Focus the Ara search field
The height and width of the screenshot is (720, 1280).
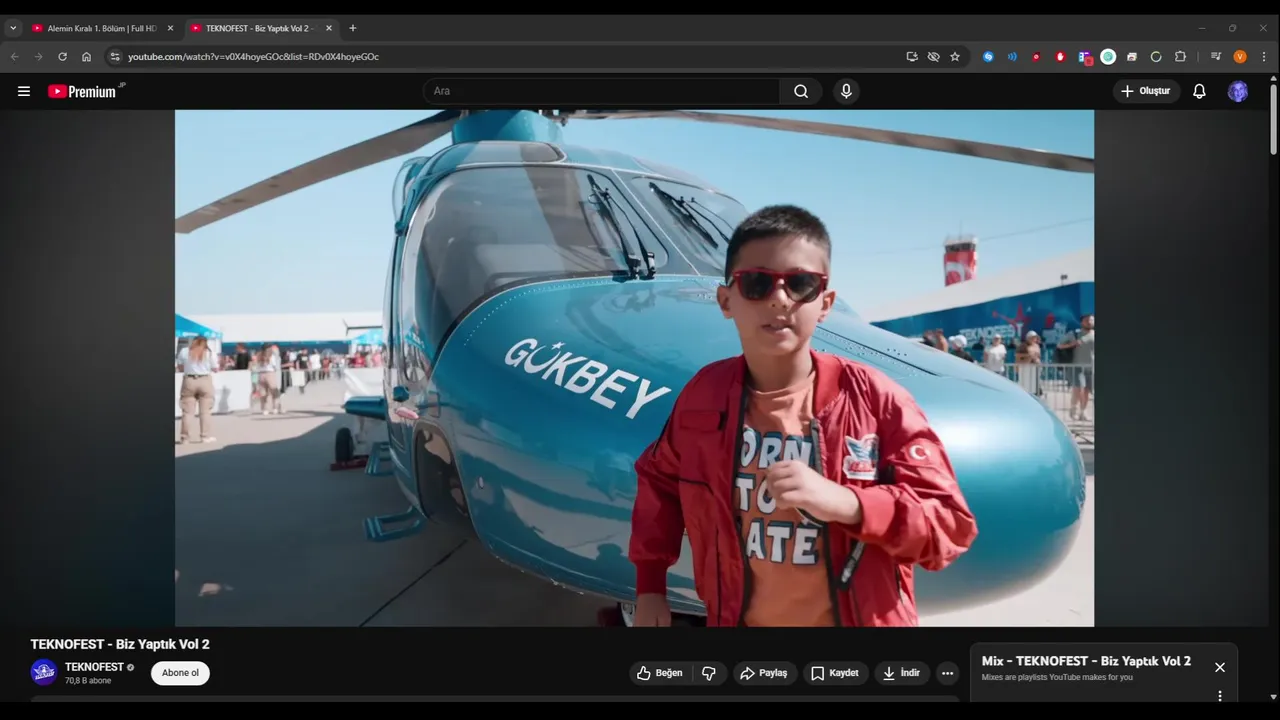[601, 91]
